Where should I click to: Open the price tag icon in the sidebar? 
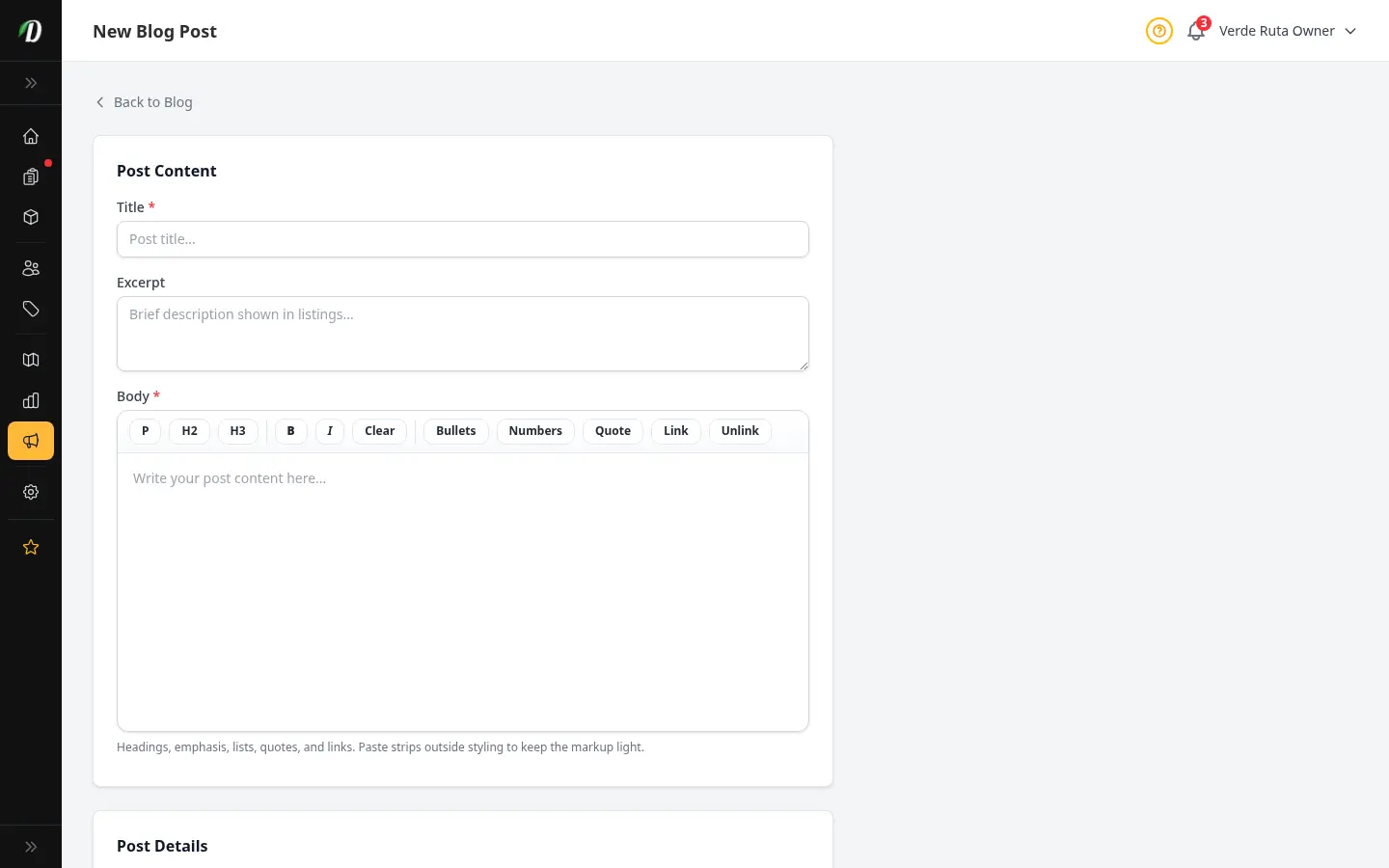(31, 309)
